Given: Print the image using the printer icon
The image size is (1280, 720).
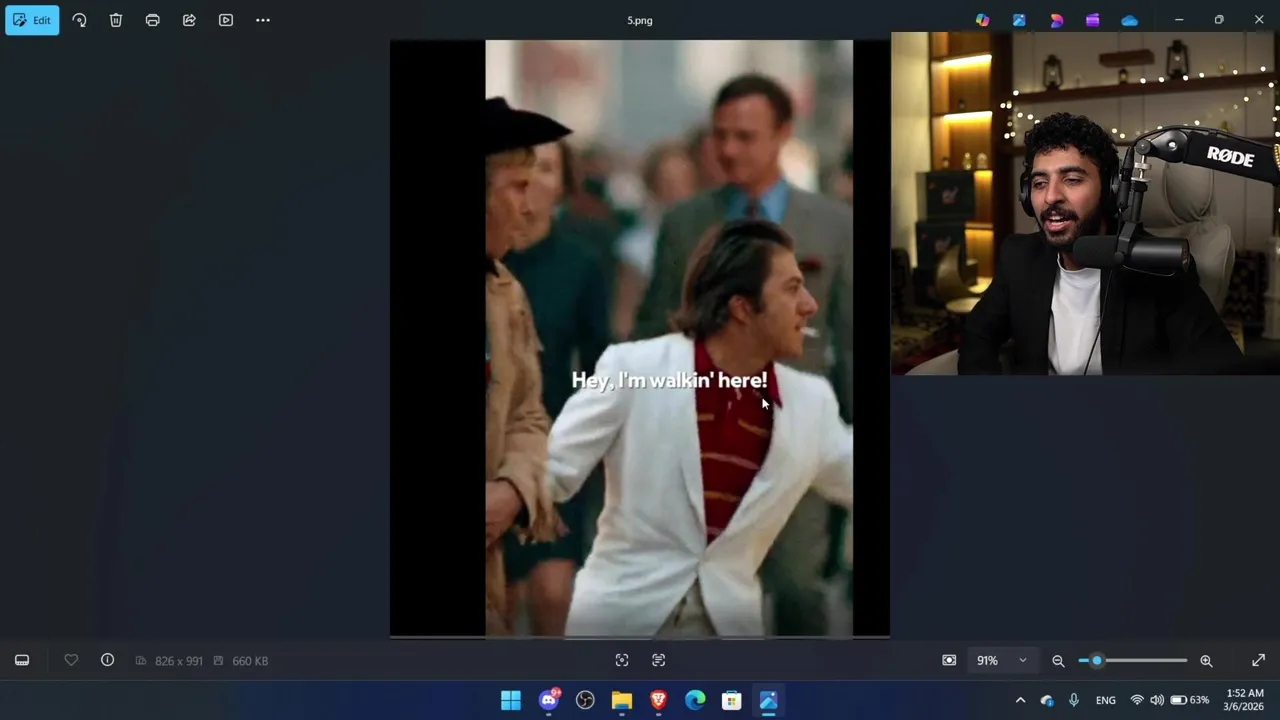Looking at the screenshot, I should (152, 20).
